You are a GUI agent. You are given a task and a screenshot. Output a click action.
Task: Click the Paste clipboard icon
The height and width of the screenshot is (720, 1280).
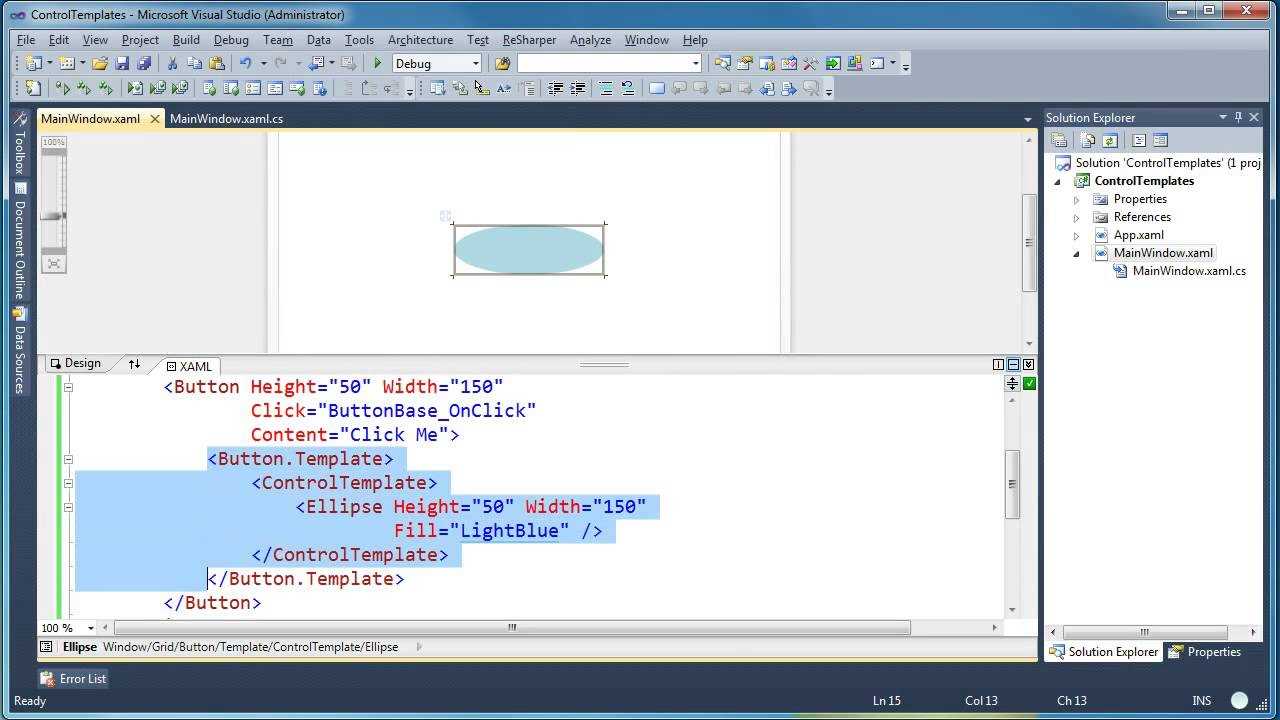pyautogui.click(x=216, y=63)
